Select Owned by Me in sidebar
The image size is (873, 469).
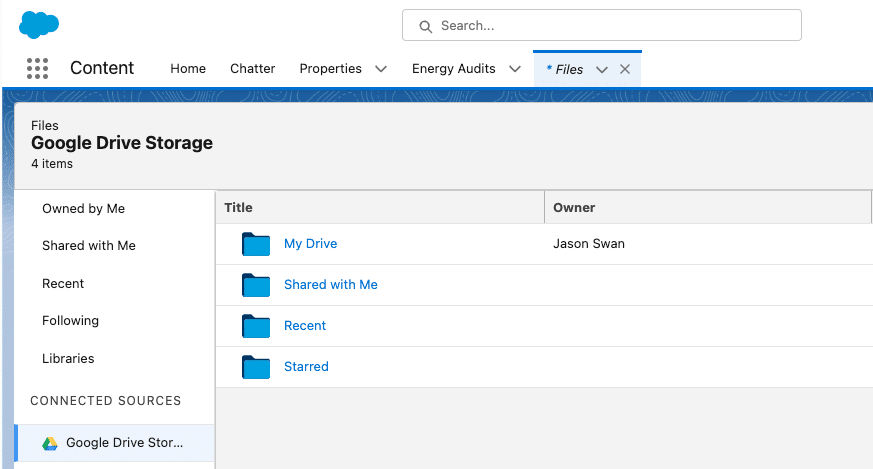83,209
